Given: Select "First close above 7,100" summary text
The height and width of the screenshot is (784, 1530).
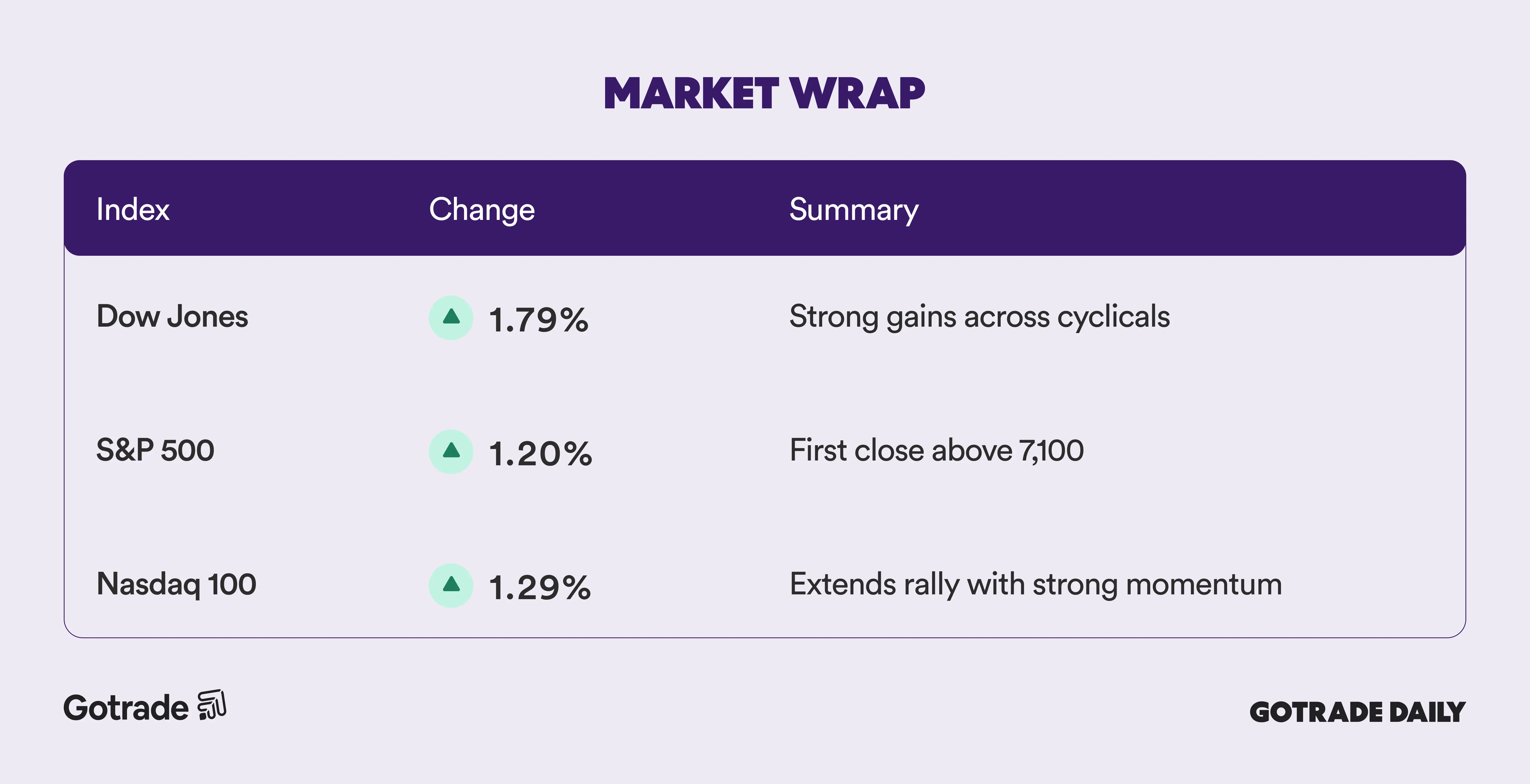Looking at the screenshot, I should tap(937, 450).
